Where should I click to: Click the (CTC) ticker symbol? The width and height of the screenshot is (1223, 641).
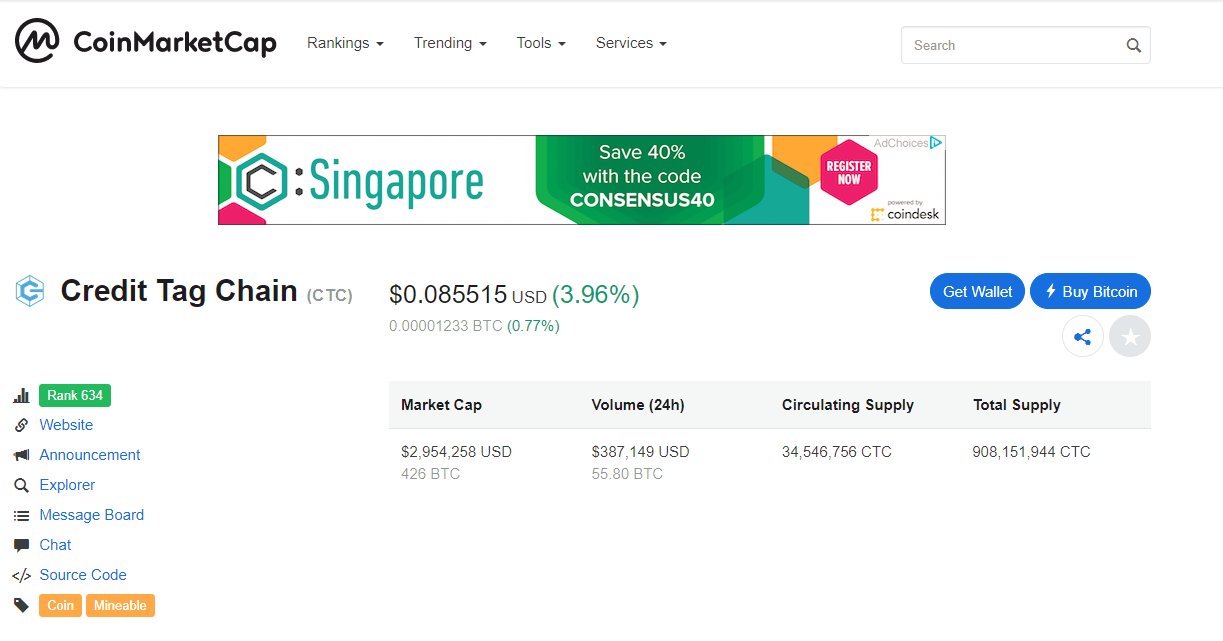pyautogui.click(x=330, y=296)
